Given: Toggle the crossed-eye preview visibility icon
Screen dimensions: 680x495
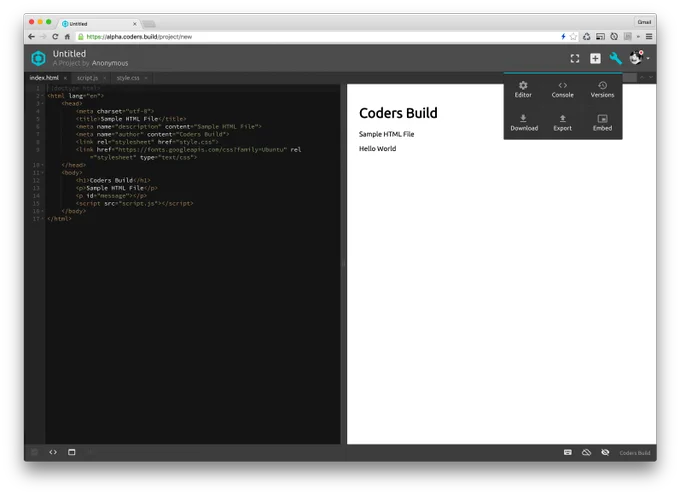Looking at the screenshot, I should (x=605, y=452).
